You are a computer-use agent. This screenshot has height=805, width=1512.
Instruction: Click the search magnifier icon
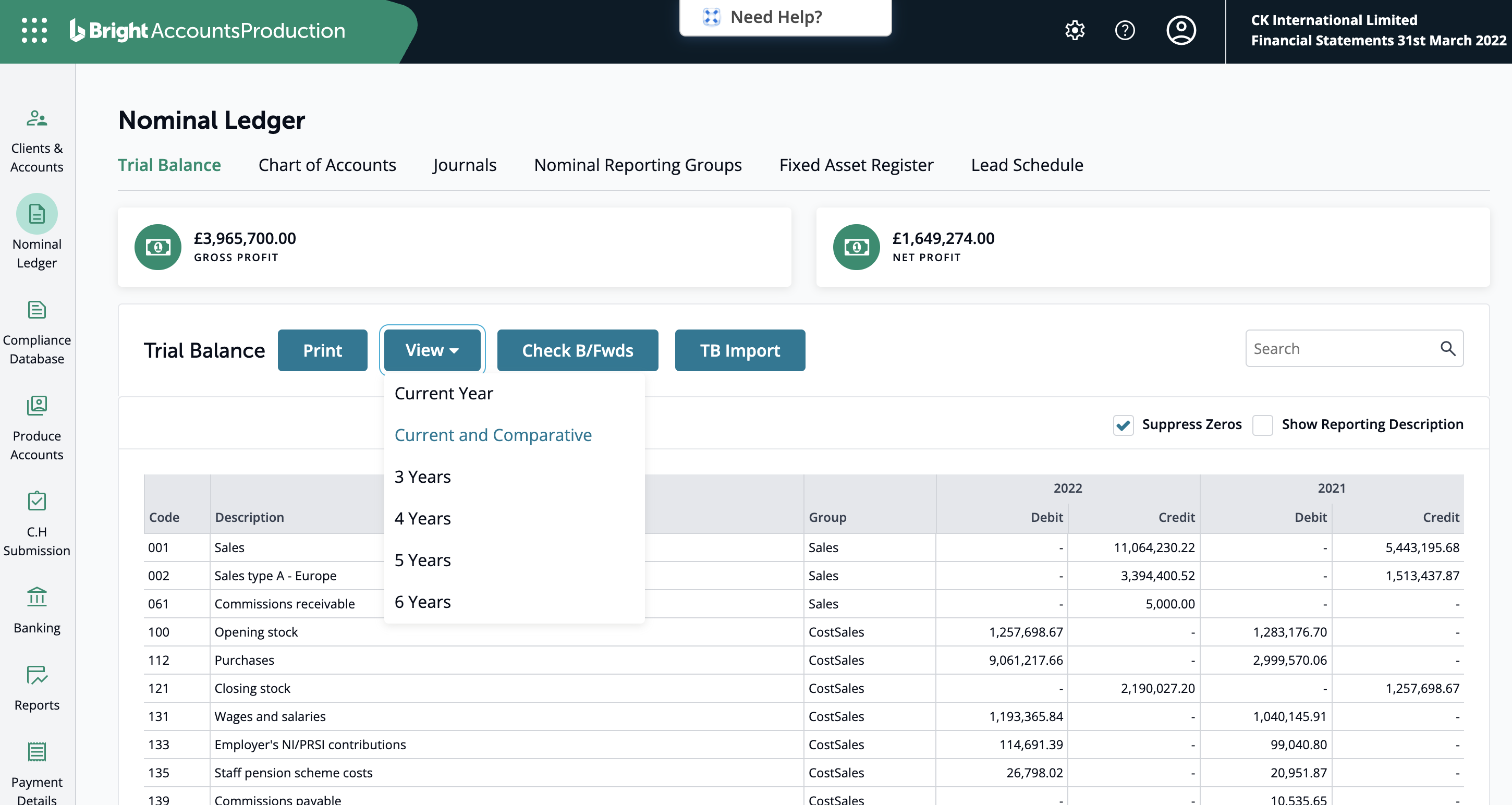1447,349
